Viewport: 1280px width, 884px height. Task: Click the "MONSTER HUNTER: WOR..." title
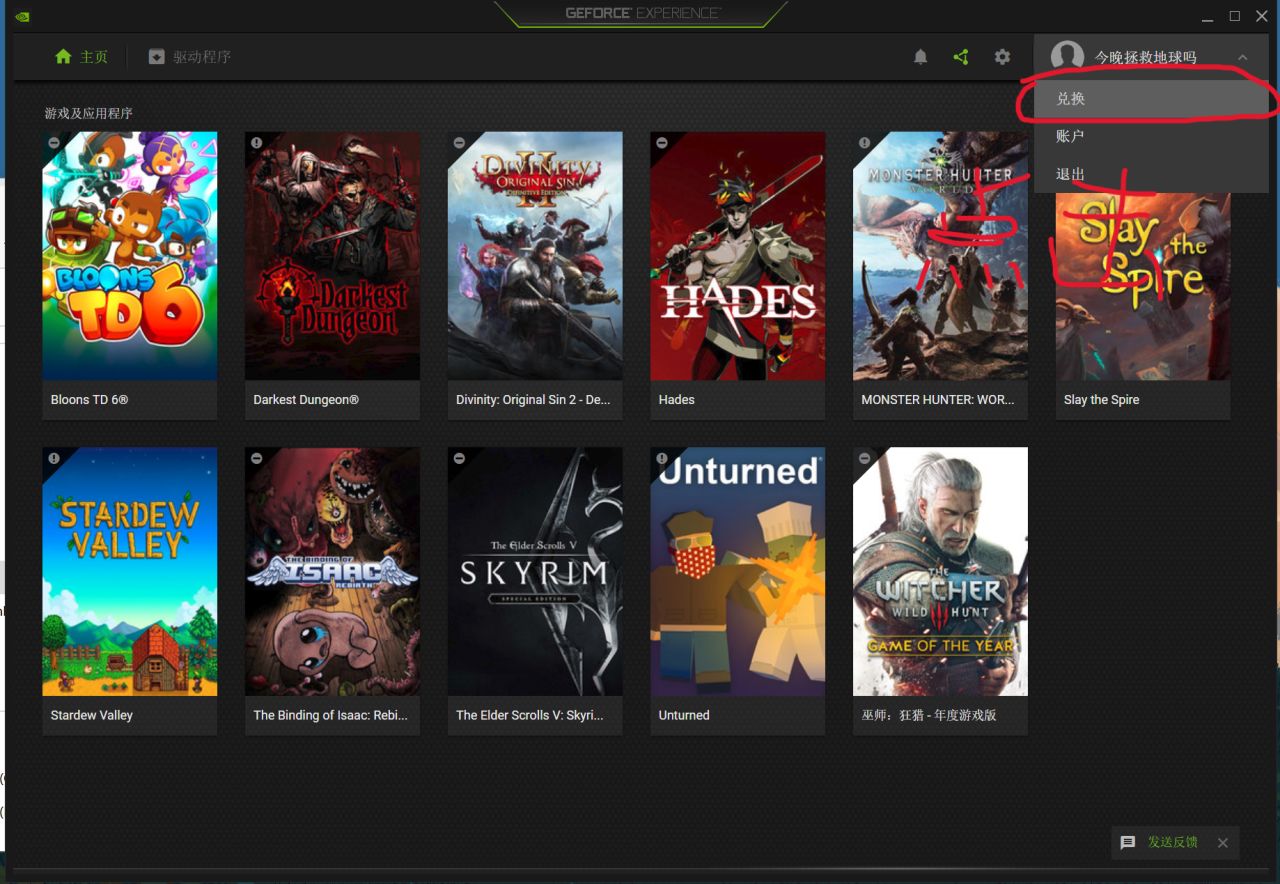pos(938,400)
